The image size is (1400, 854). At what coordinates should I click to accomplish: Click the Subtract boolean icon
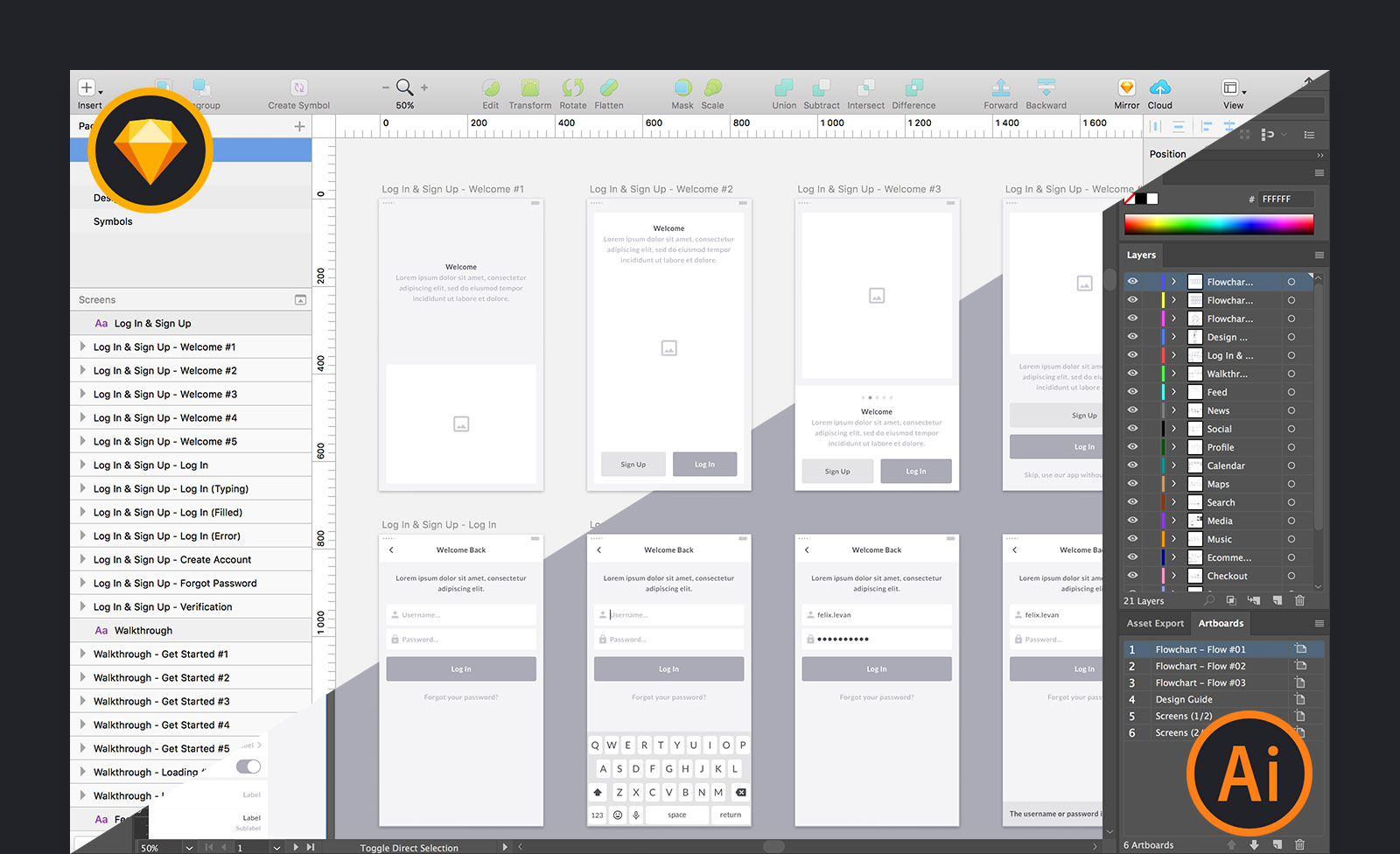(822, 92)
